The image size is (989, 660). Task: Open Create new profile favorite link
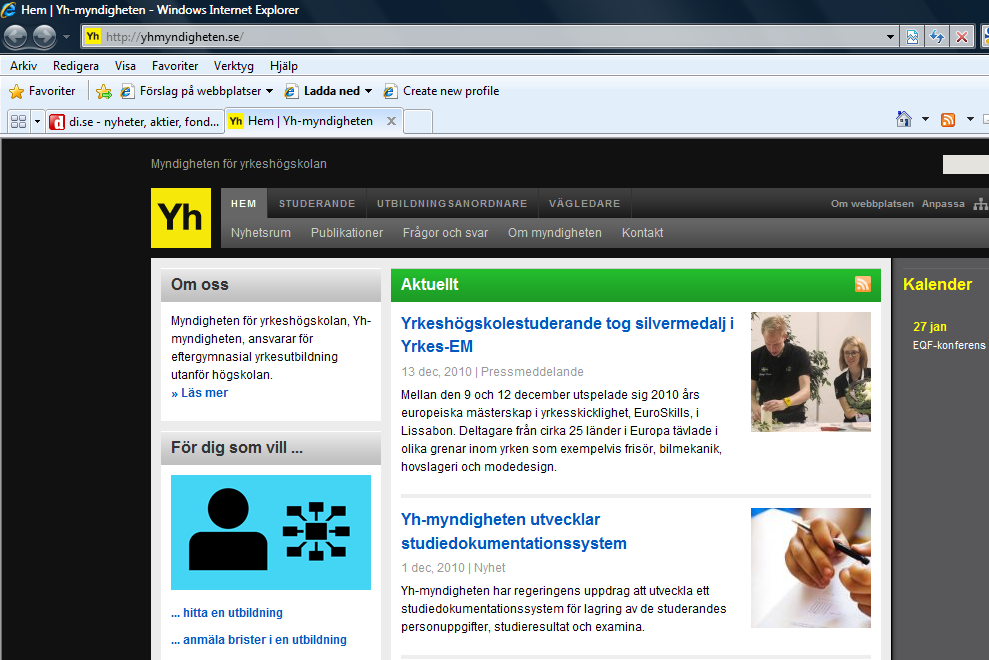click(442, 91)
